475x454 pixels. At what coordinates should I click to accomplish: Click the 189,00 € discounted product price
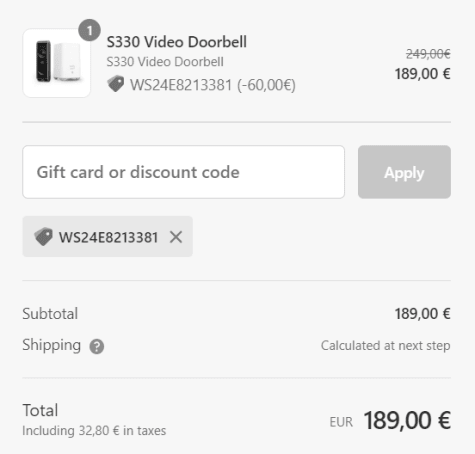point(423,74)
